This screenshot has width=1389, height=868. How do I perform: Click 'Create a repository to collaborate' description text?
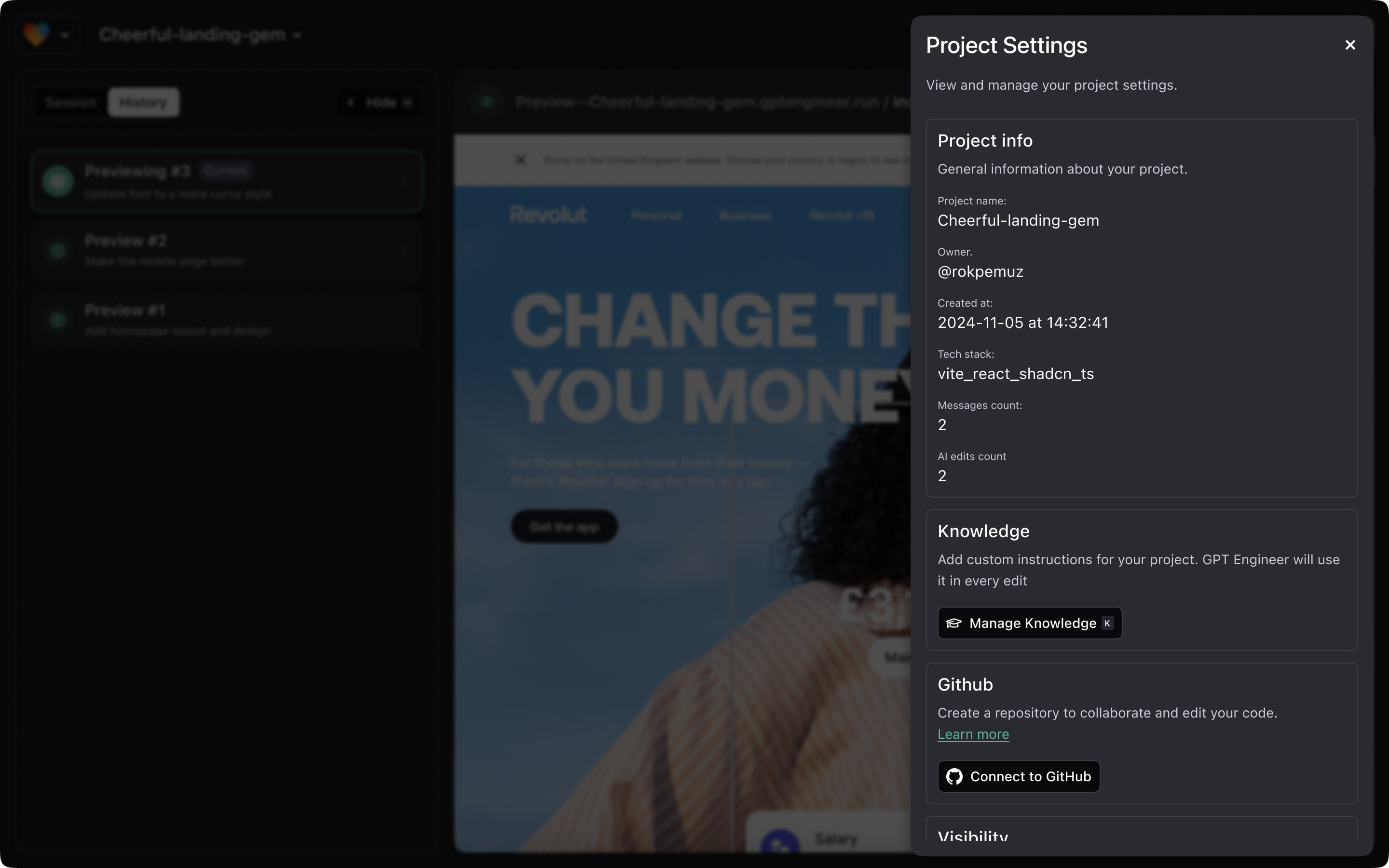(1107, 713)
